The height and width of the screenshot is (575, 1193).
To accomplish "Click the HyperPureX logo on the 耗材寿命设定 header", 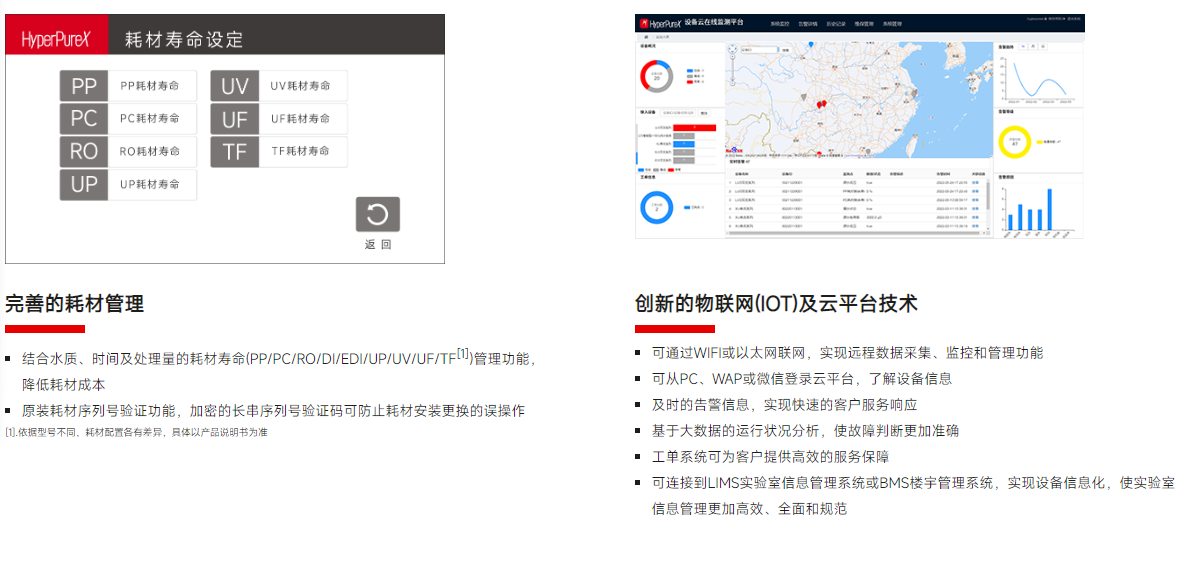I will click(x=56, y=39).
